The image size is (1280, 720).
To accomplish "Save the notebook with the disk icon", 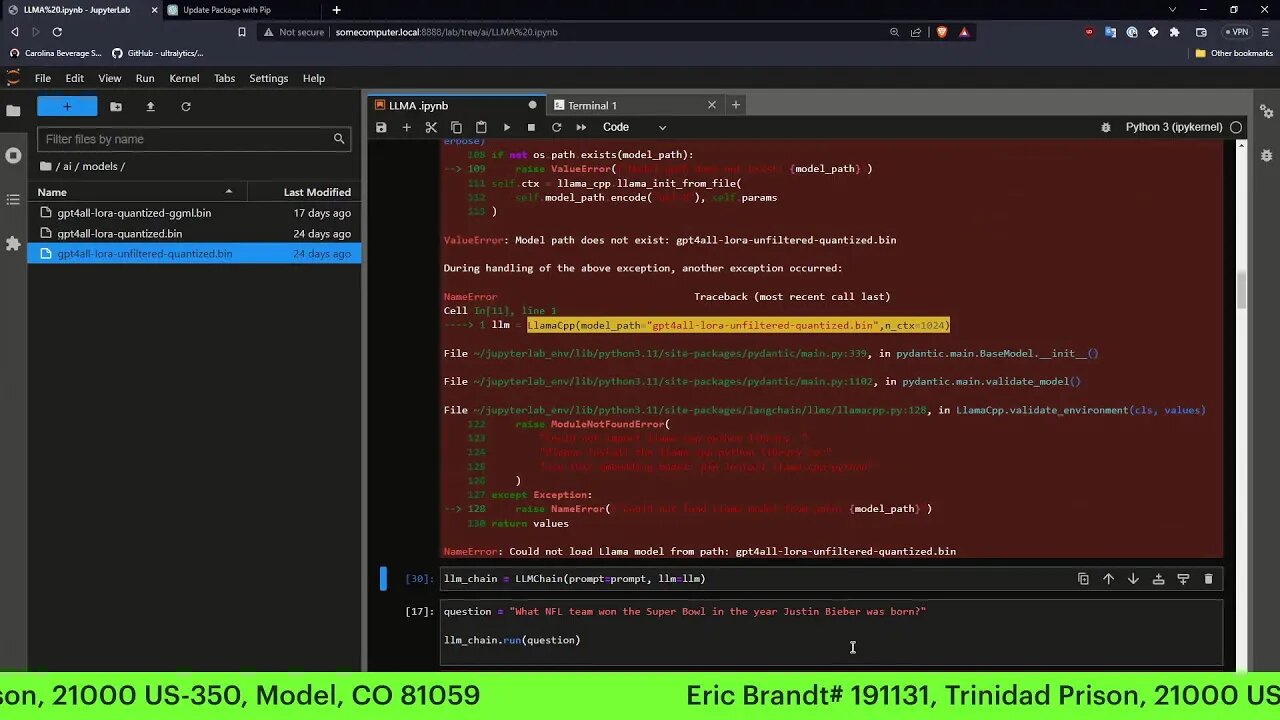I will (381, 127).
